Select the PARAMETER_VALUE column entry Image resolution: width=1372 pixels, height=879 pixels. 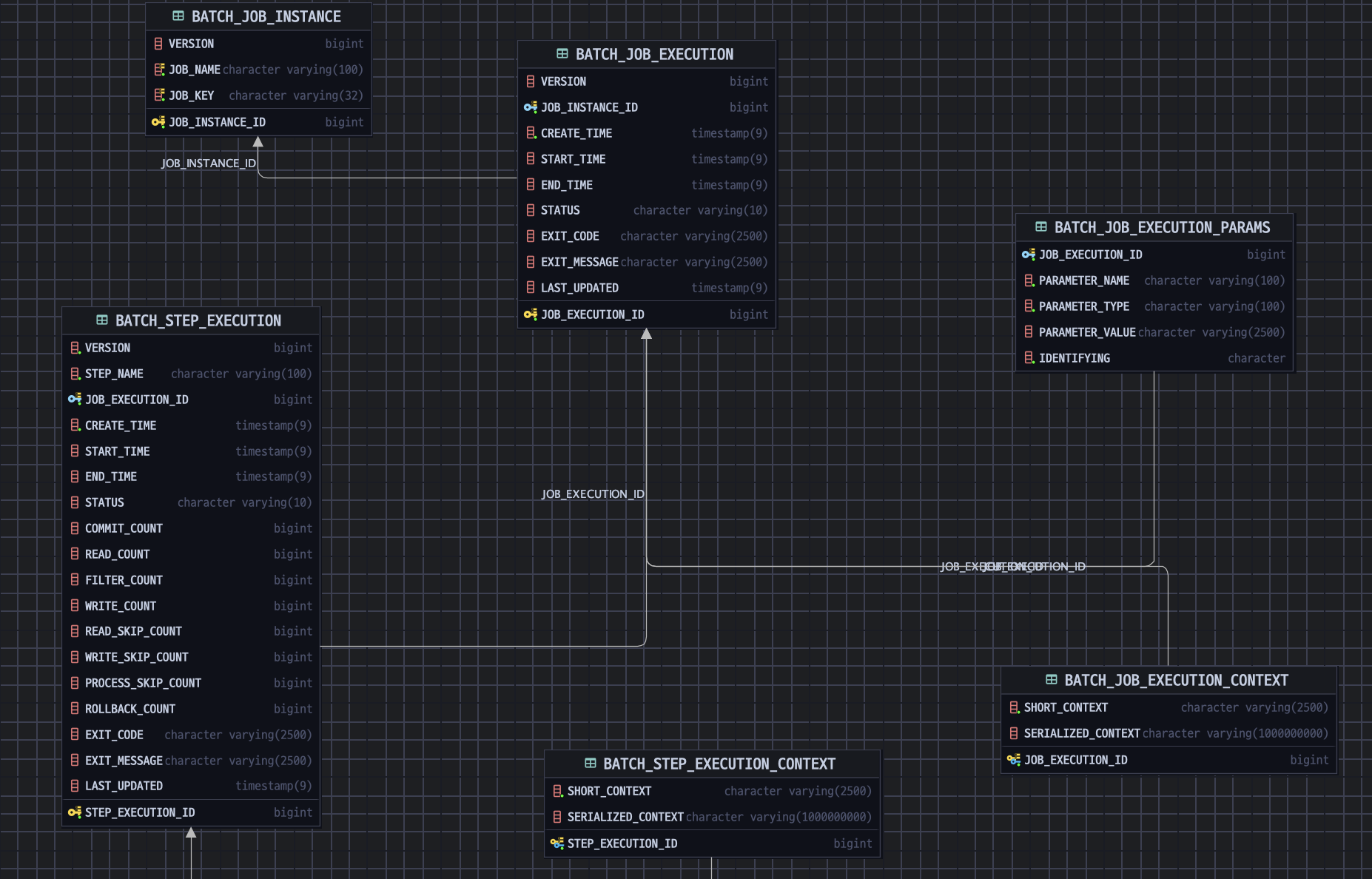(1086, 332)
